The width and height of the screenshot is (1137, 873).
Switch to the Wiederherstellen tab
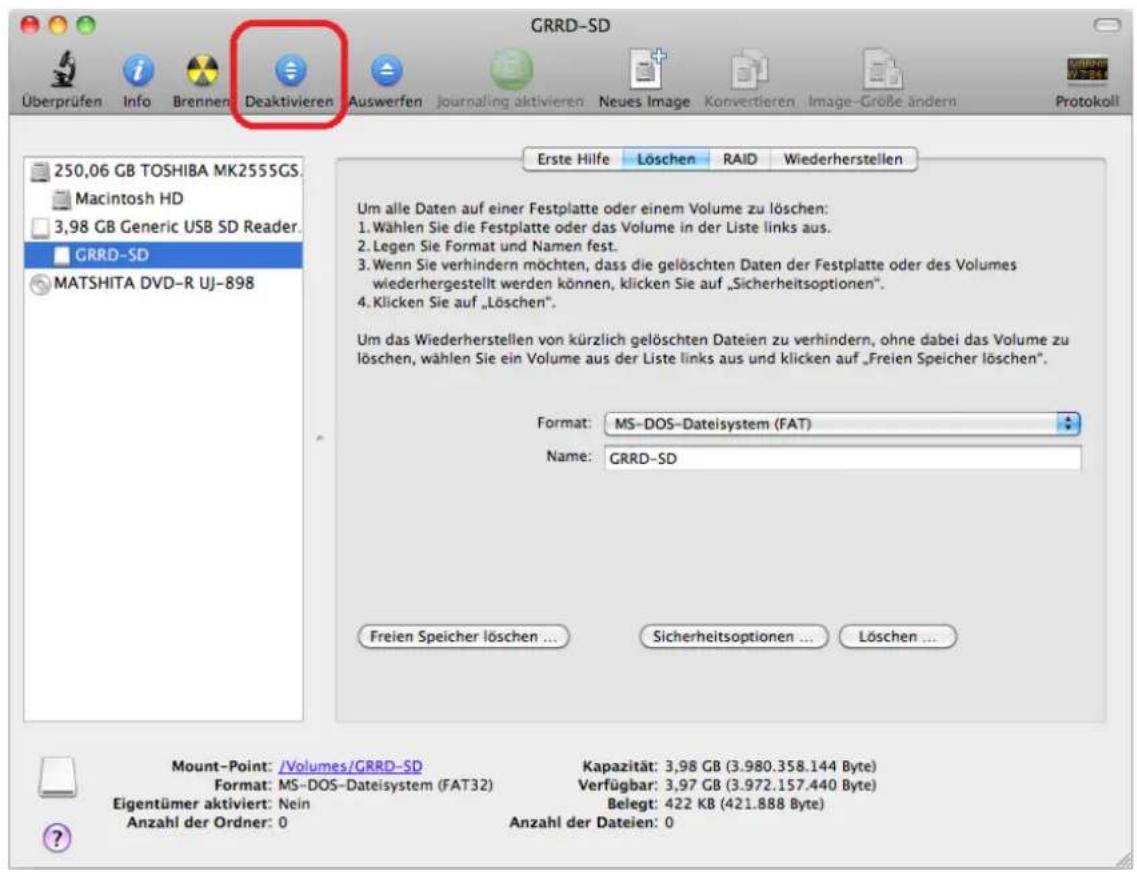(x=843, y=159)
